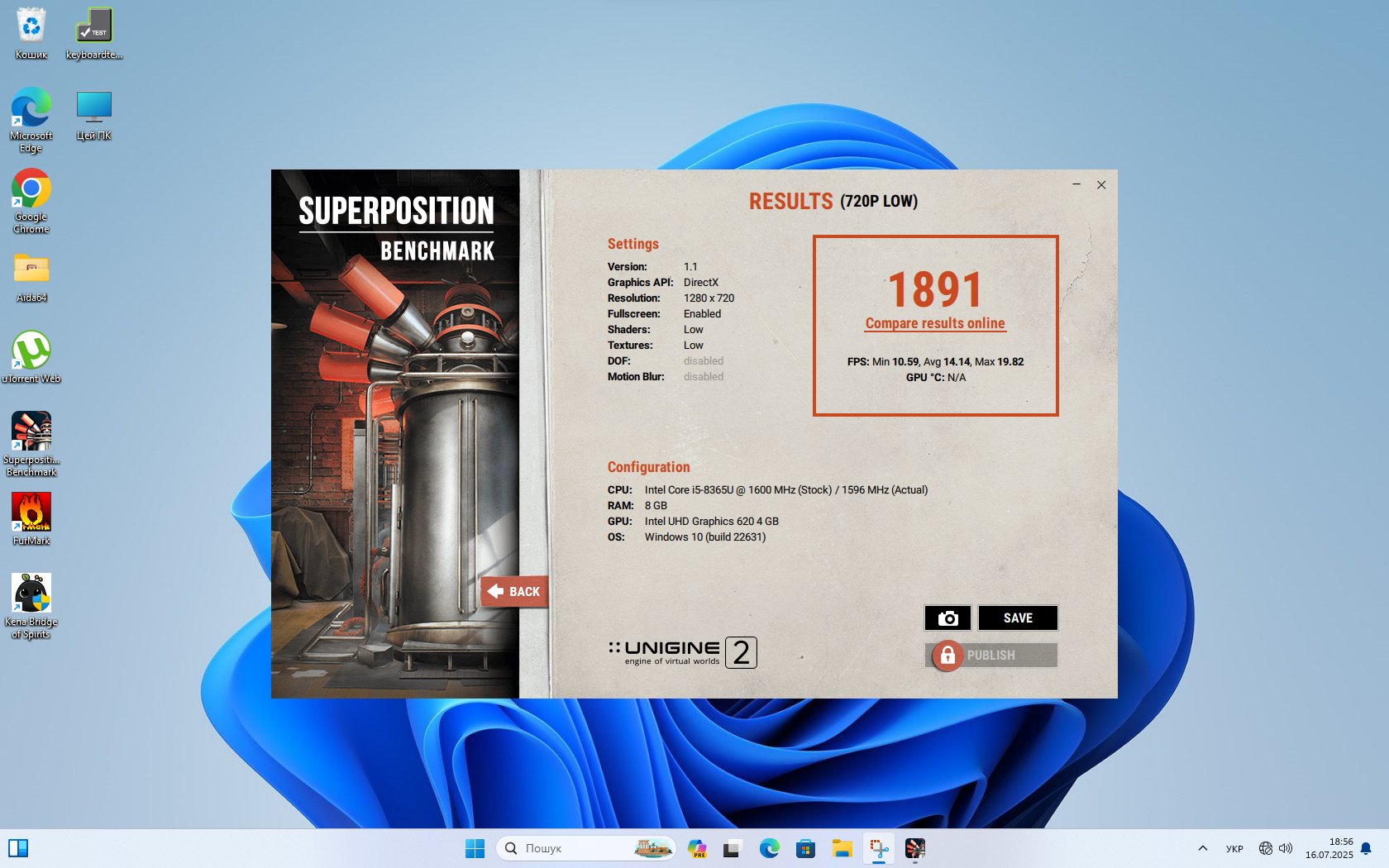
Task: Click the locked PUBLISH button
Action: (990, 656)
